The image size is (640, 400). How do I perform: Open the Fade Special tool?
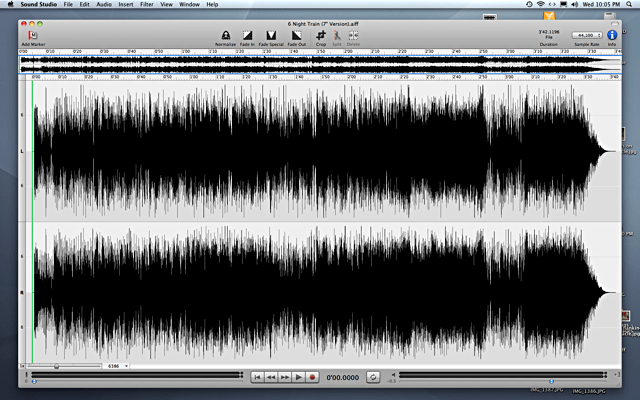(x=271, y=35)
